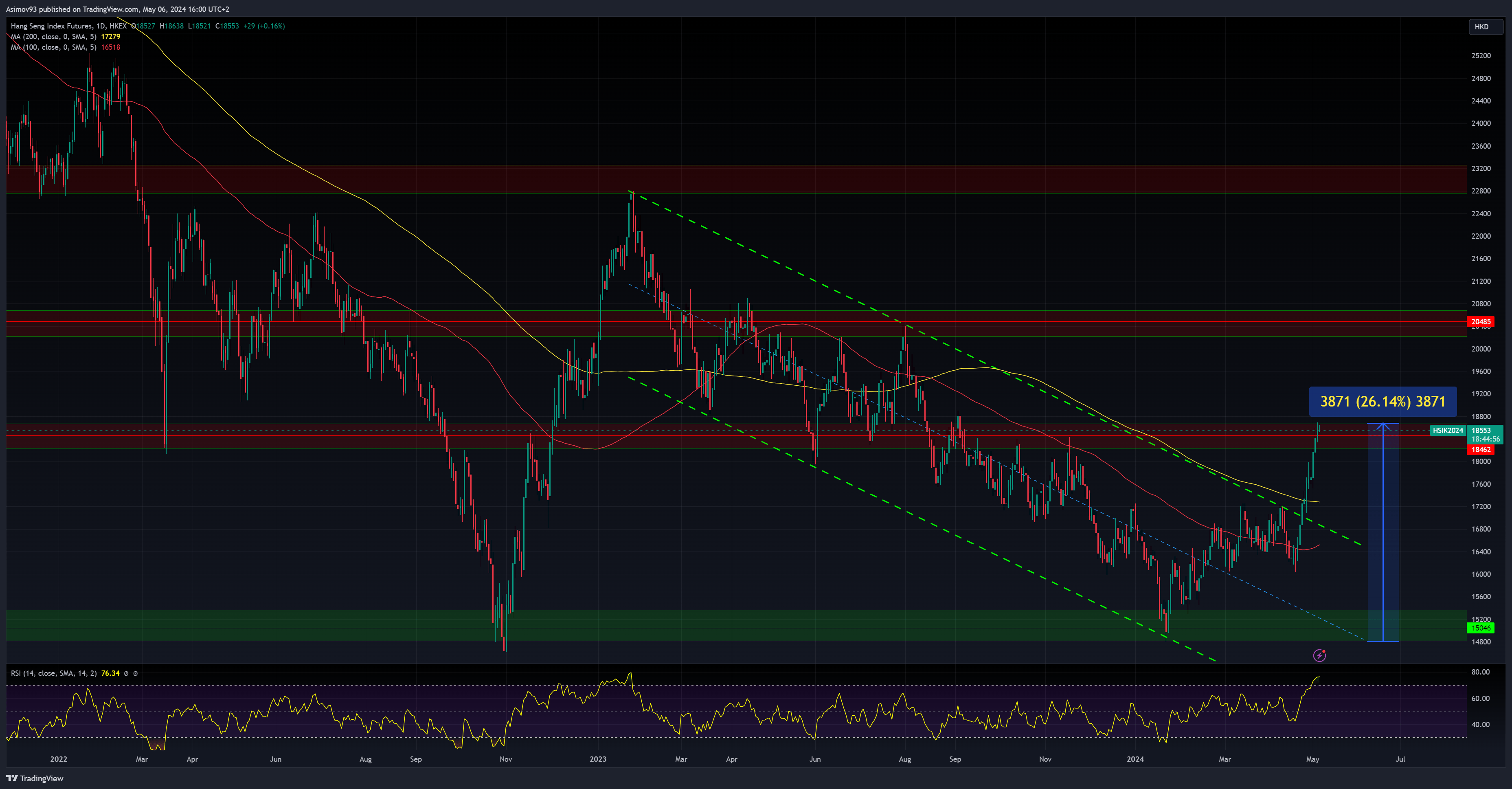The height and width of the screenshot is (789, 1512).
Task: Click the 40.00 RSI axis label
Action: coord(1480,724)
